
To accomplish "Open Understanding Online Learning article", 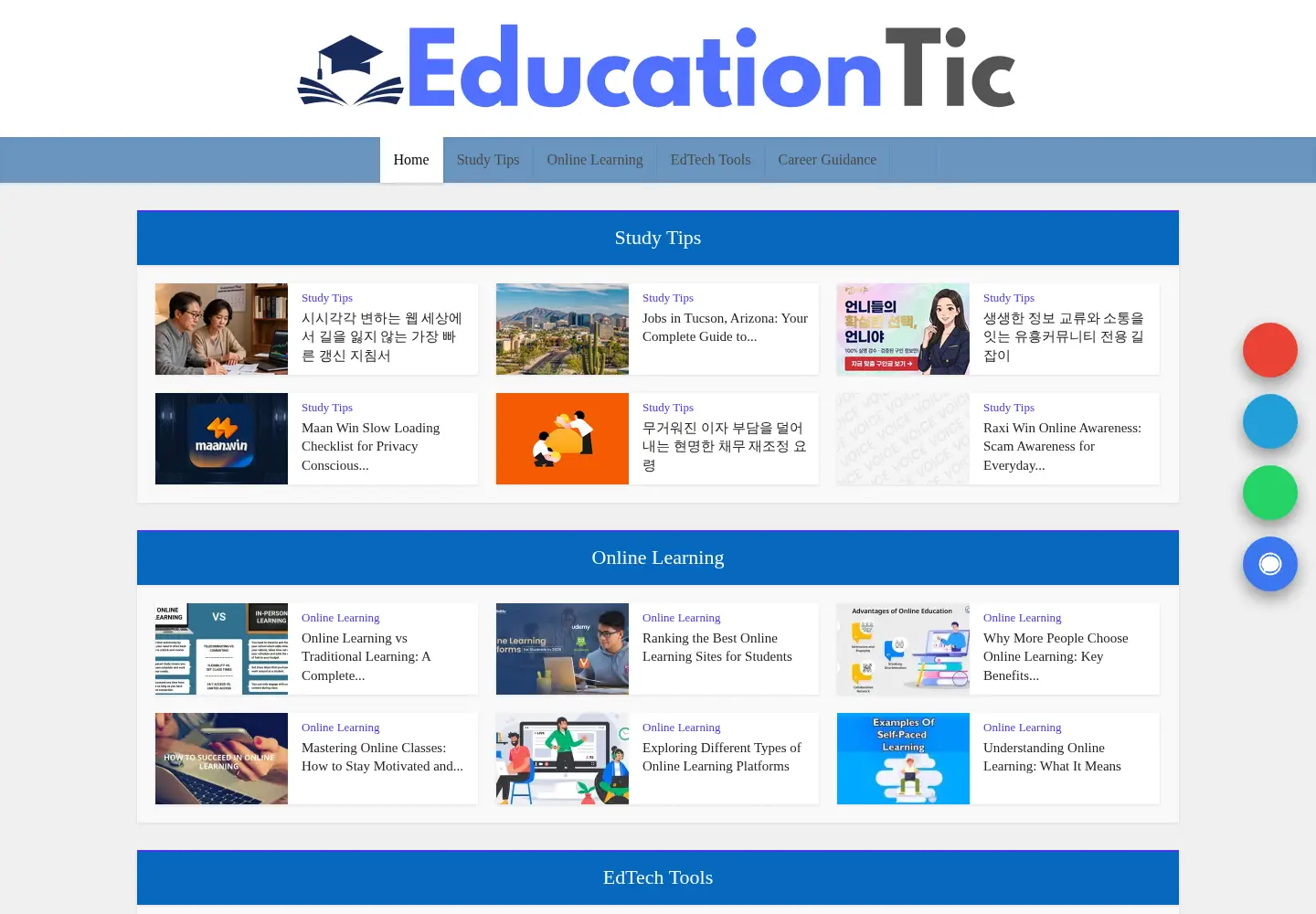I will click(1052, 757).
